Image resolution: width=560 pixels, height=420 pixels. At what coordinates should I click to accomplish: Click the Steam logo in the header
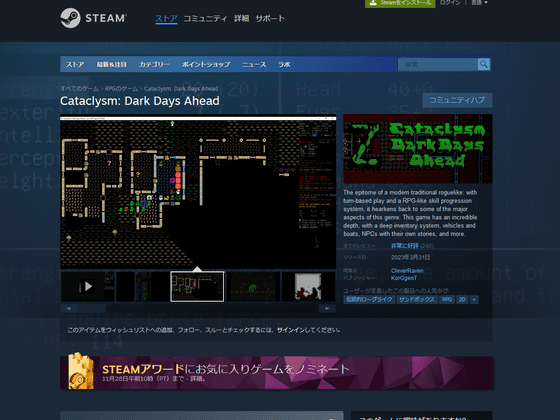click(x=93, y=18)
